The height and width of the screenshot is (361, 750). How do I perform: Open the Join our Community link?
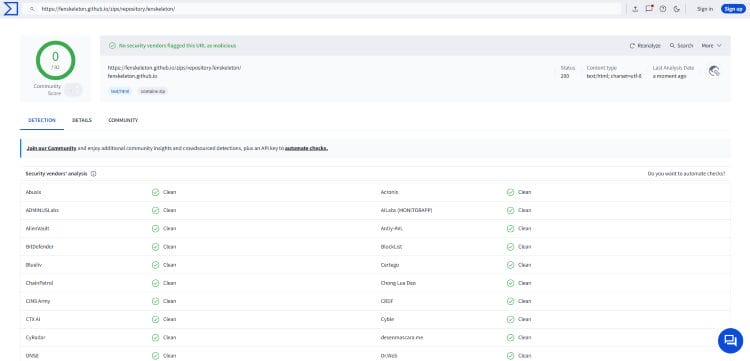click(51, 148)
